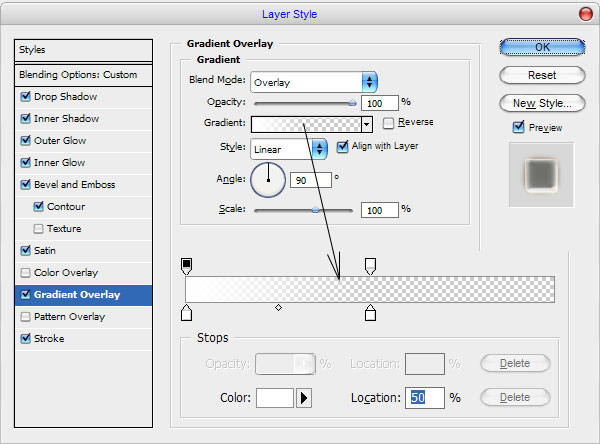Click the Angle value field
The image size is (600, 444).
click(x=311, y=180)
